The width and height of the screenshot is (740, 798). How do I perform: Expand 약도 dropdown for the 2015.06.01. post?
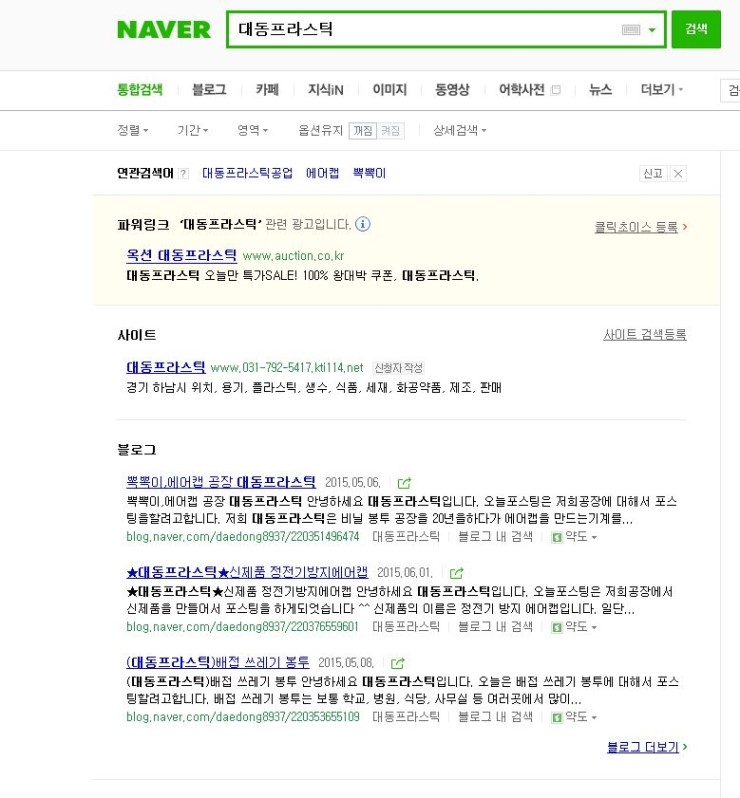click(580, 626)
